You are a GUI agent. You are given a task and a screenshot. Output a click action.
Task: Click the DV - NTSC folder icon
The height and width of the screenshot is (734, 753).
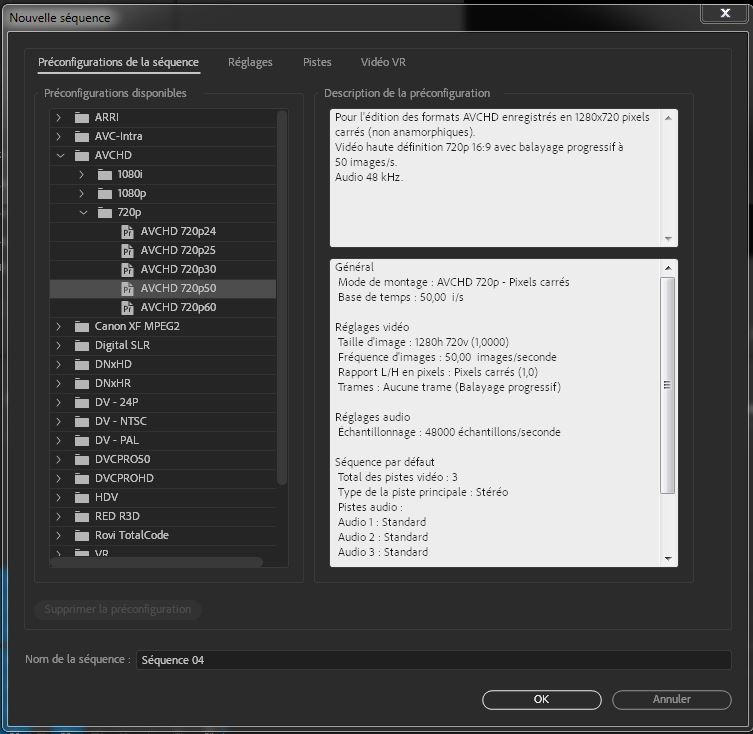click(x=82, y=421)
